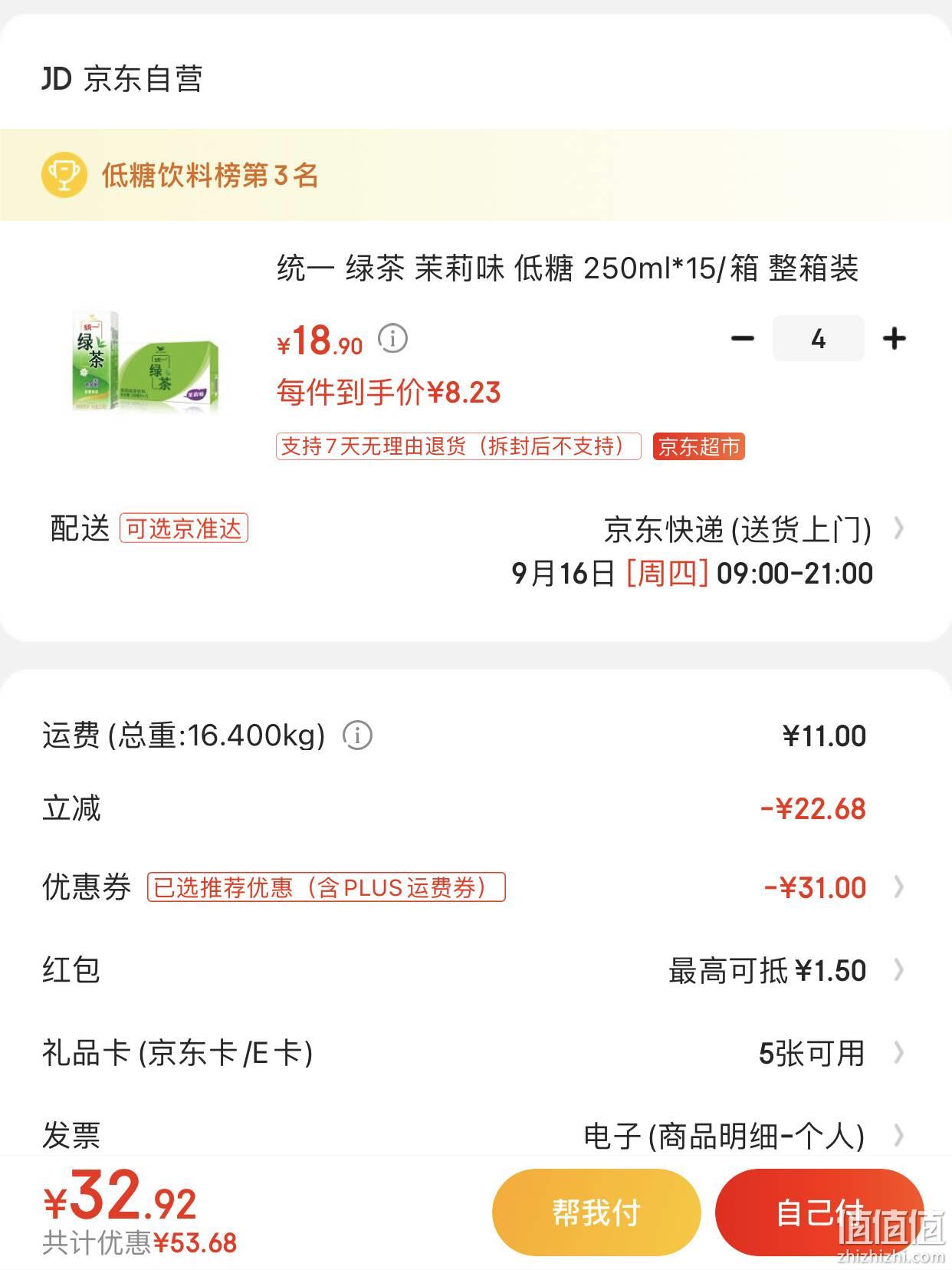This screenshot has width=952, height=1270.
Task: Expand the 红包 red packet chevron
Action: tap(899, 970)
